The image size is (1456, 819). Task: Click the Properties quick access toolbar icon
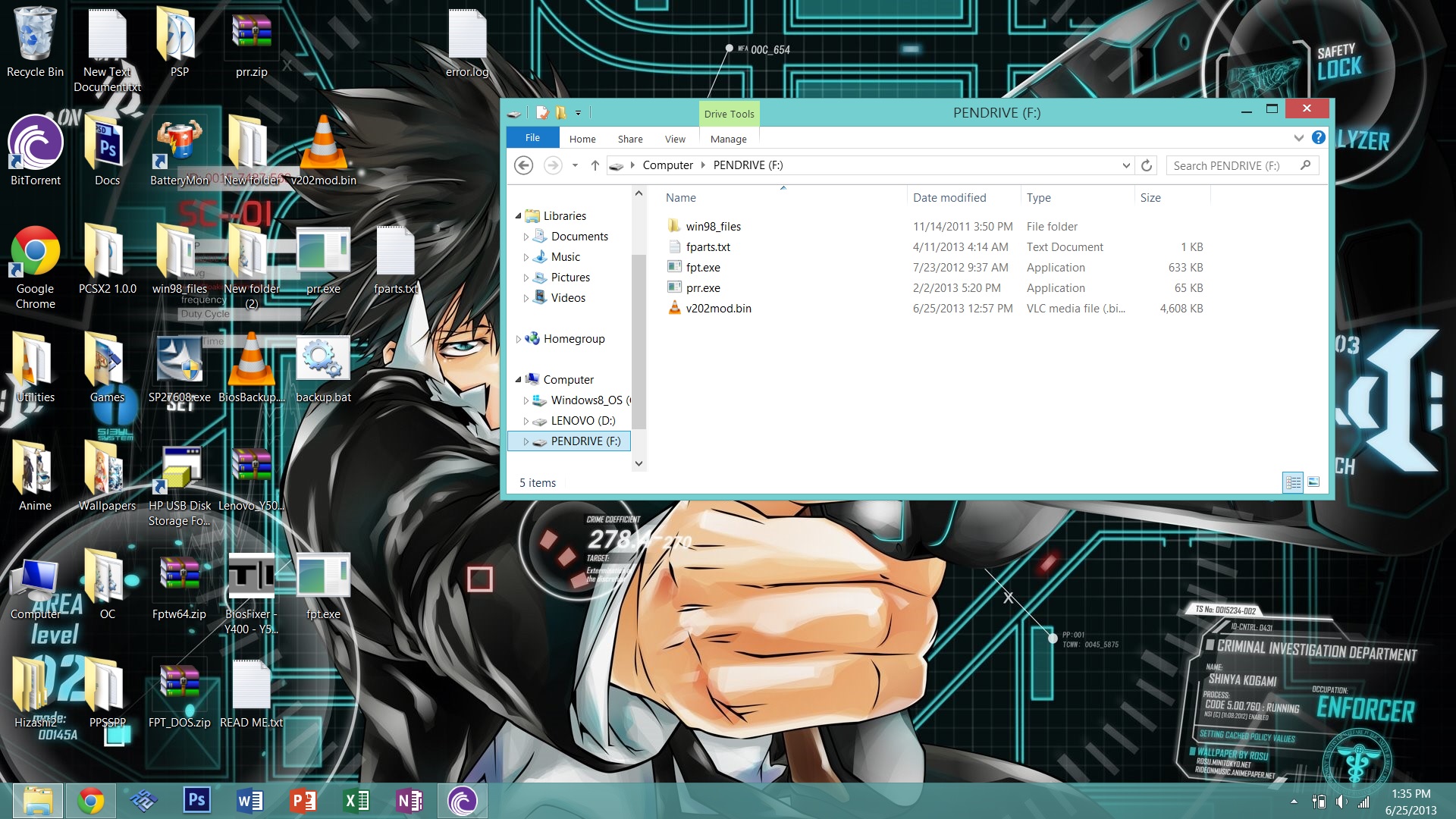coord(542,113)
